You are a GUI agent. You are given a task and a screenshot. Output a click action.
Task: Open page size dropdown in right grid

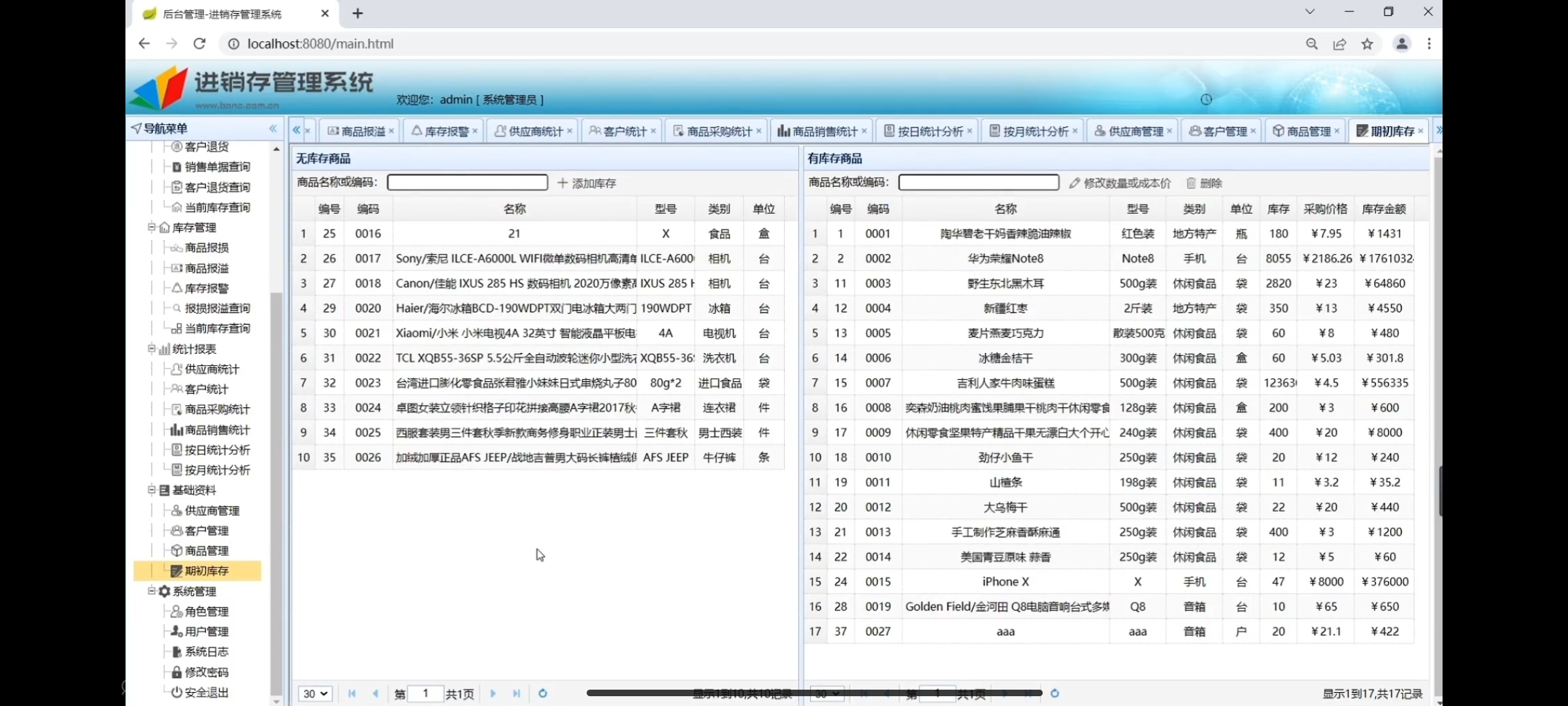pos(826,694)
